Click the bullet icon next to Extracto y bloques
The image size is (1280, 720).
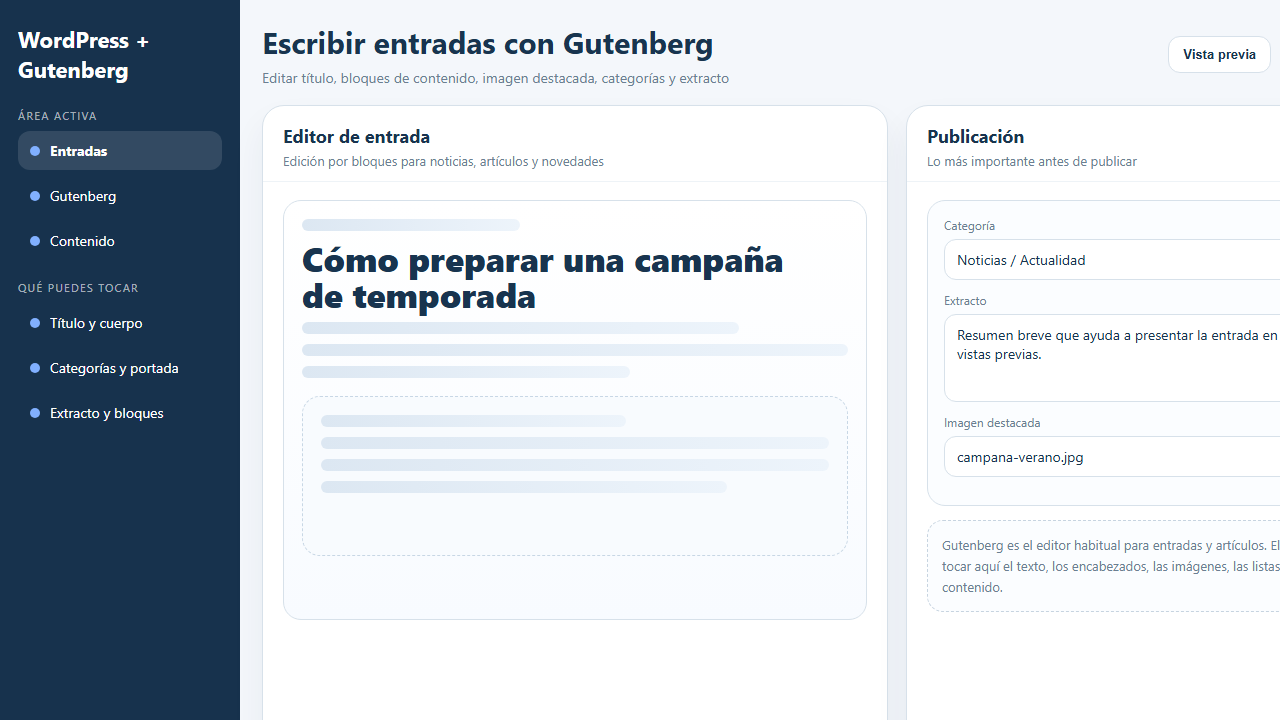coord(35,413)
